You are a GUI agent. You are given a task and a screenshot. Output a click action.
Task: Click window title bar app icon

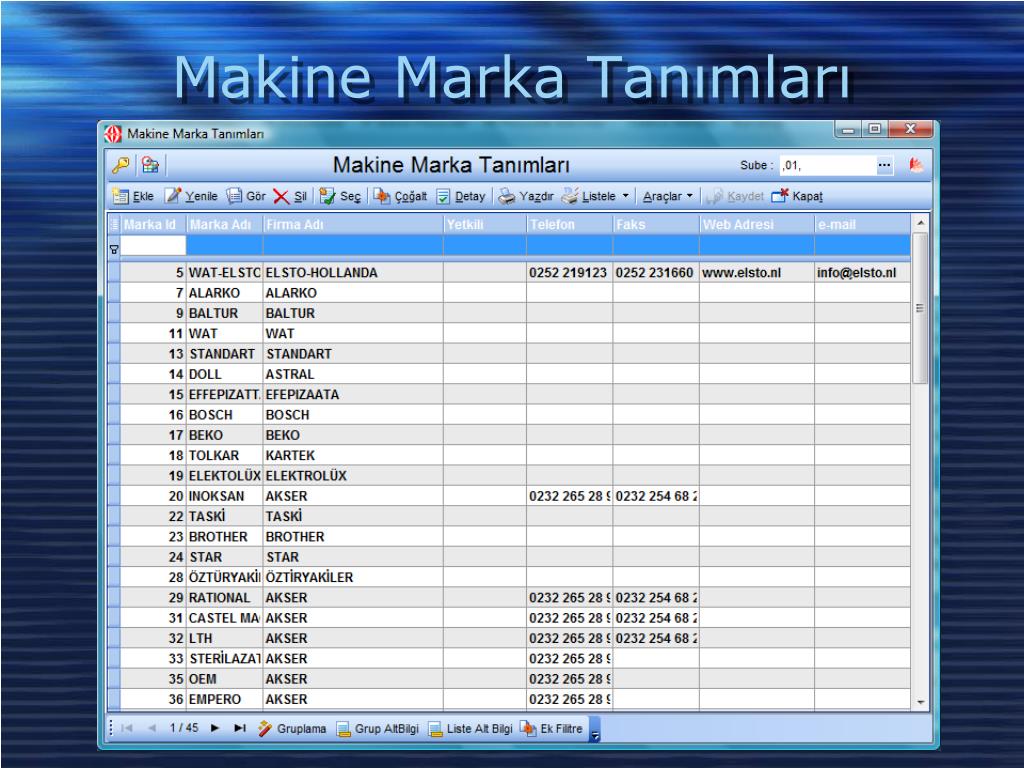(113, 134)
